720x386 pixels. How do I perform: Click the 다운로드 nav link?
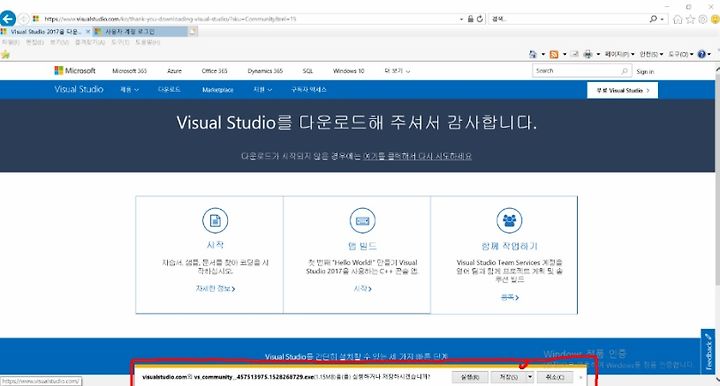click(169, 90)
